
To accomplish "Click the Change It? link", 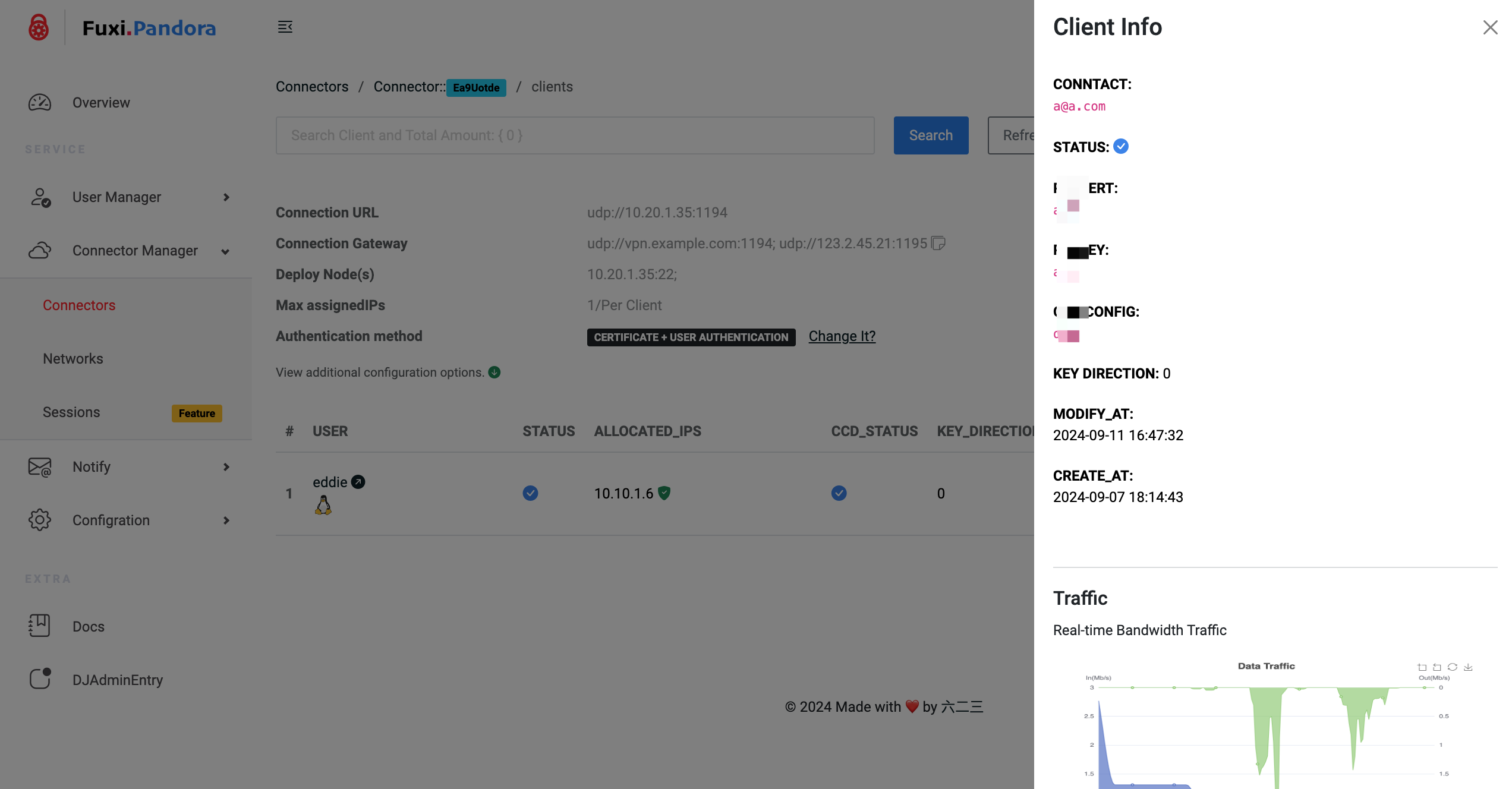I will coord(842,336).
